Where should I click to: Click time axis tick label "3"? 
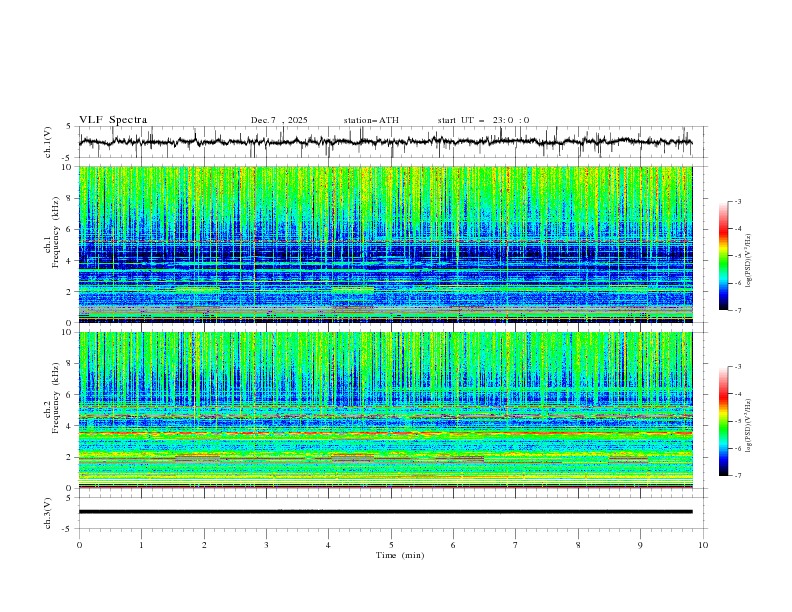click(x=266, y=545)
